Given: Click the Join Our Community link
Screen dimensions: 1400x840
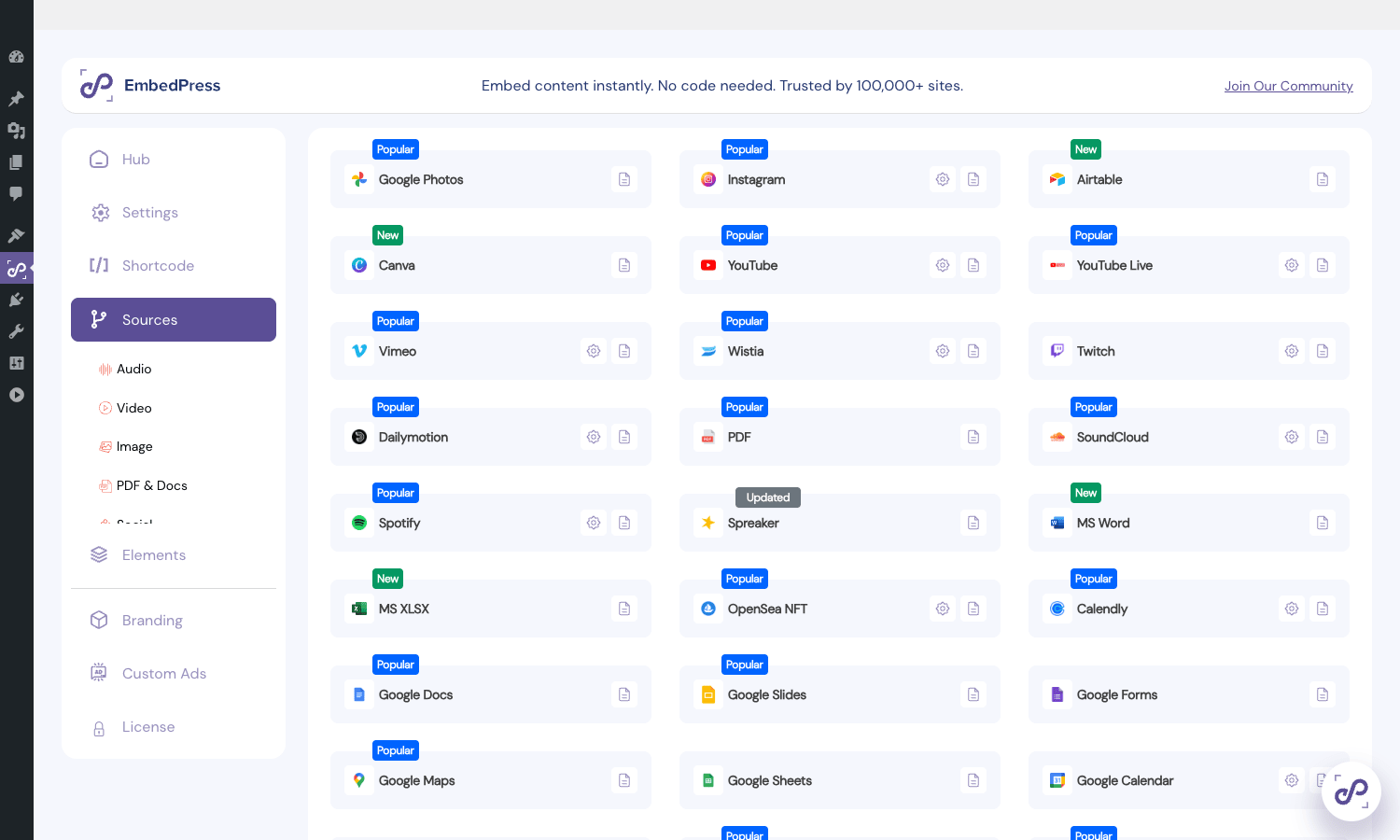Looking at the screenshot, I should (x=1289, y=86).
